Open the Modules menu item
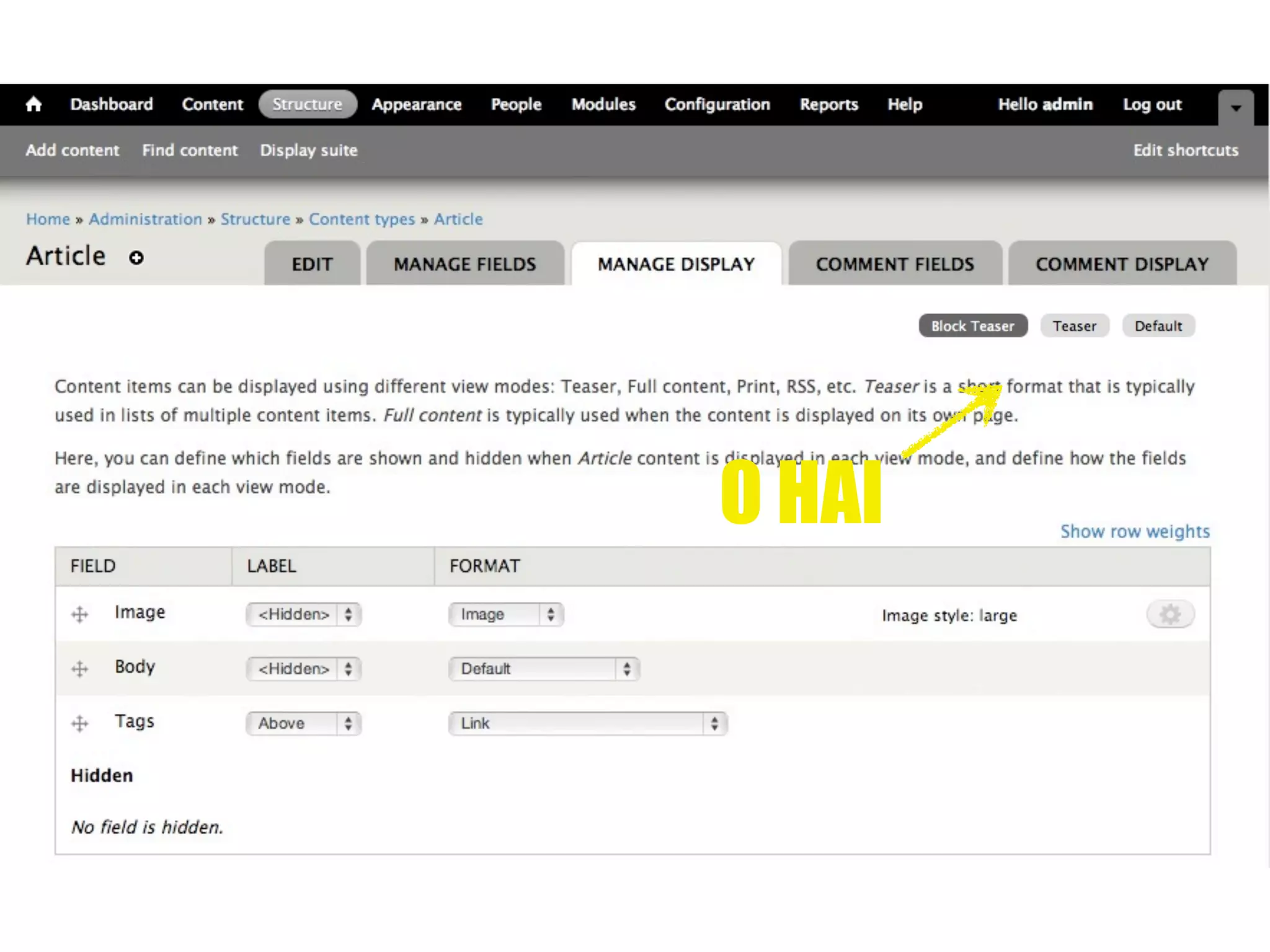The width and height of the screenshot is (1270, 952). pos(603,104)
